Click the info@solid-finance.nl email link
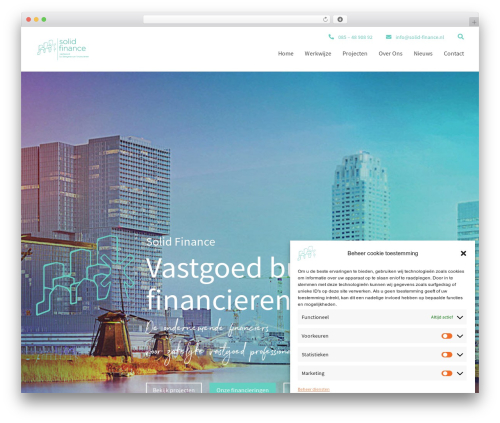The height and width of the screenshot is (423, 500). (420, 37)
